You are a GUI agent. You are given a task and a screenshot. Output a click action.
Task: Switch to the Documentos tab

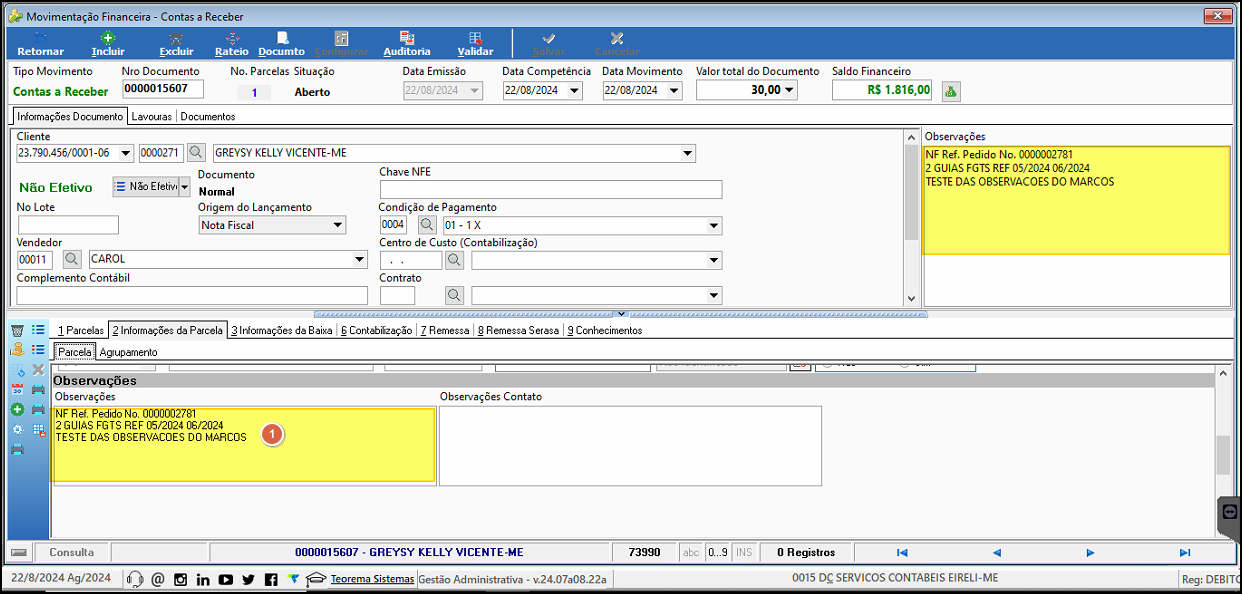click(x=208, y=116)
